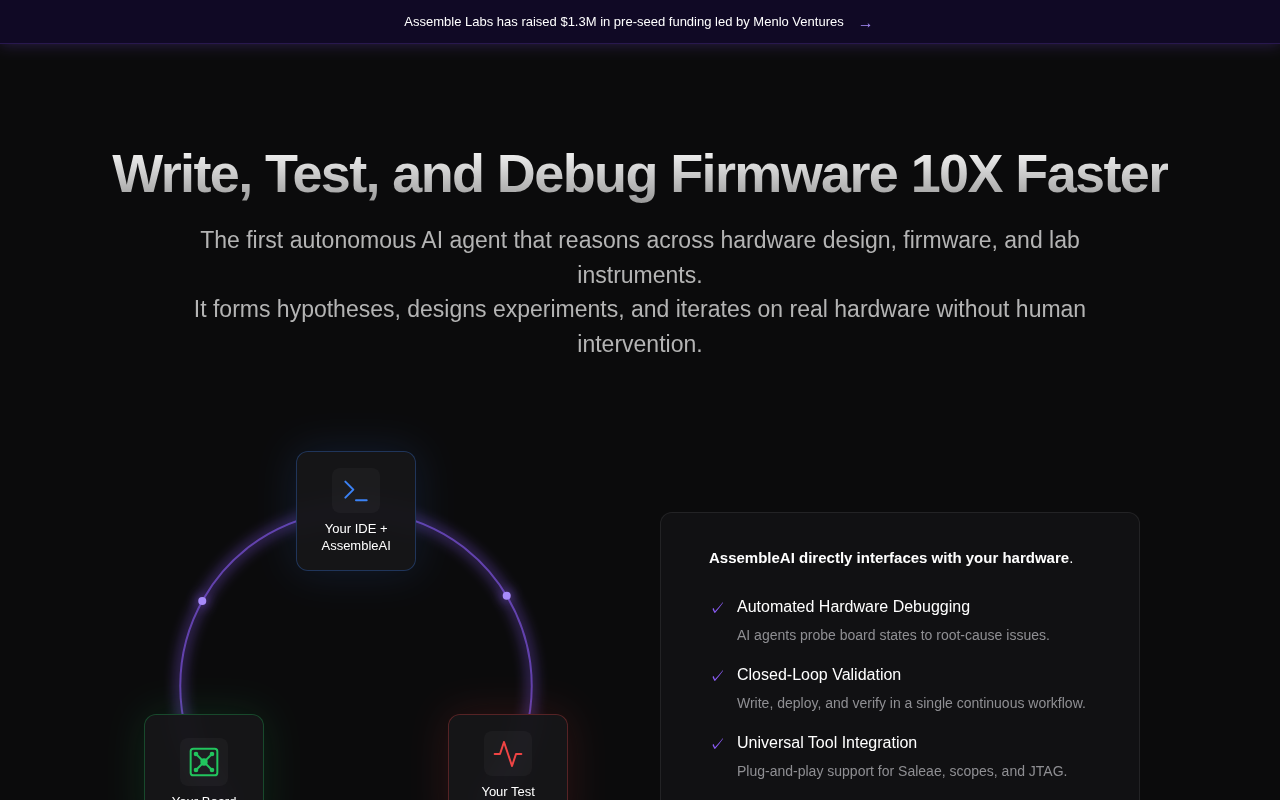Click "AssembleAI directly interfaces with your hardware" heading
The height and width of the screenshot is (800, 1280).
(x=889, y=558)
